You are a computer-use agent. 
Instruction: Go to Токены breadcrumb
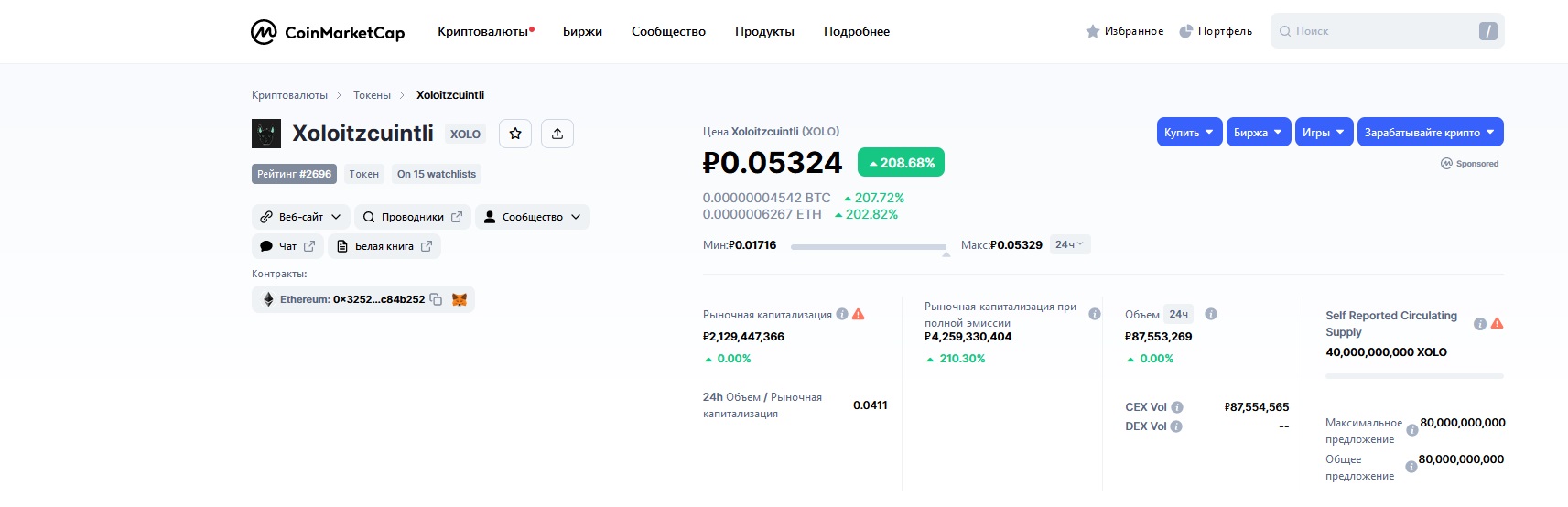point(372,95)
